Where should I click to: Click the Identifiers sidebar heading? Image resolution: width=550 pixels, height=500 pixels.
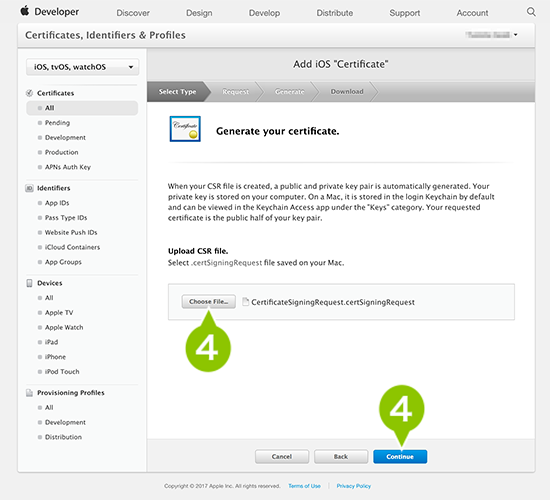54,188
